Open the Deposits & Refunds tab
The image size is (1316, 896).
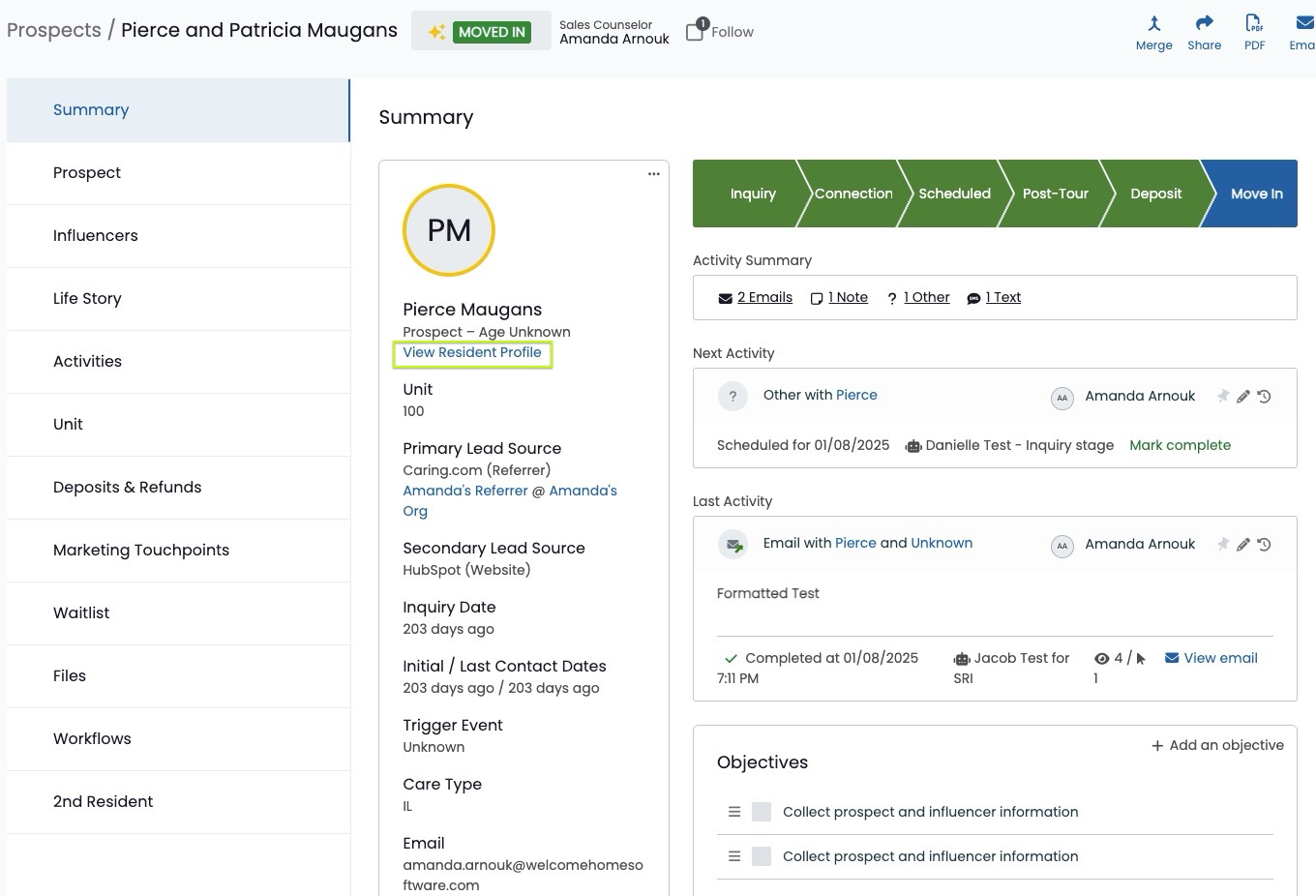[178, 488]
